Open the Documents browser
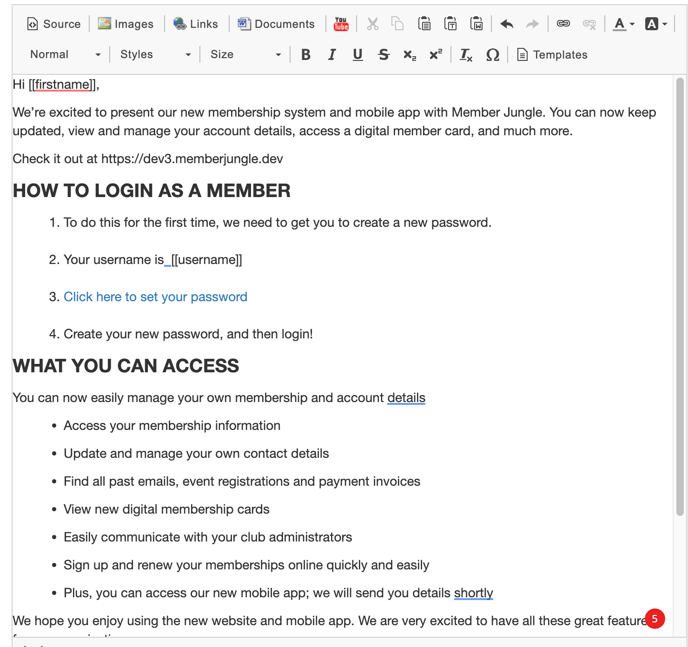The height and width of the screenshot is (647, 688). point(276,24)
